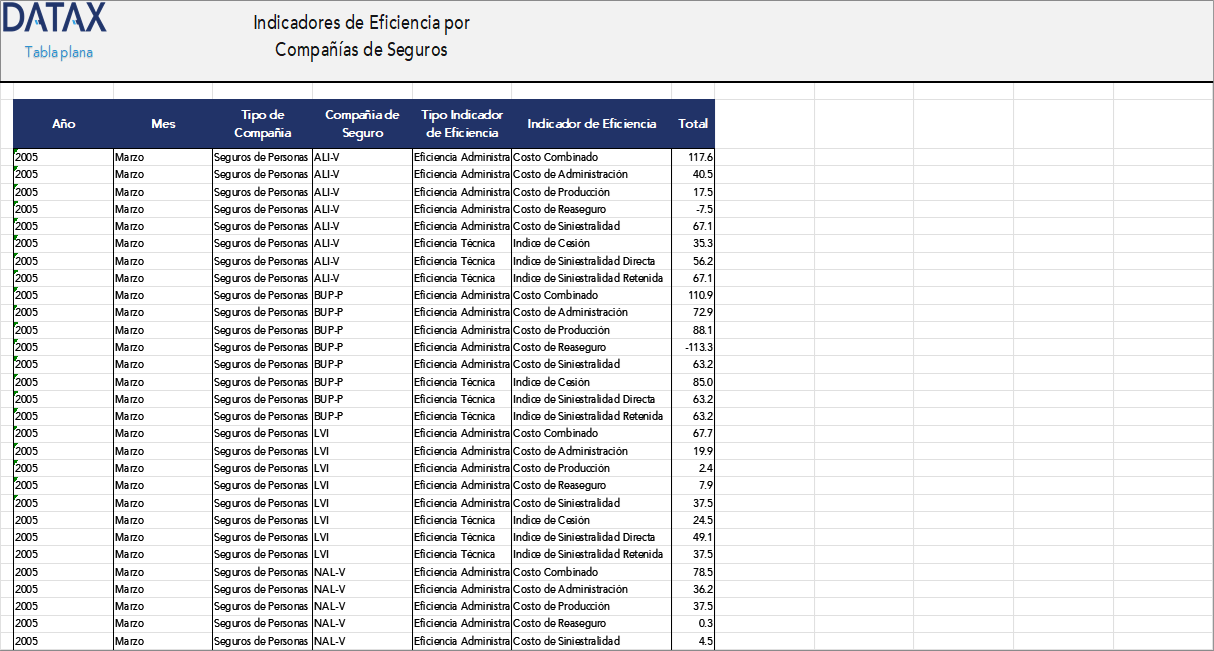1214x651 pixels.
Task: Select the first LVI cell
Action: pos(323,433)
